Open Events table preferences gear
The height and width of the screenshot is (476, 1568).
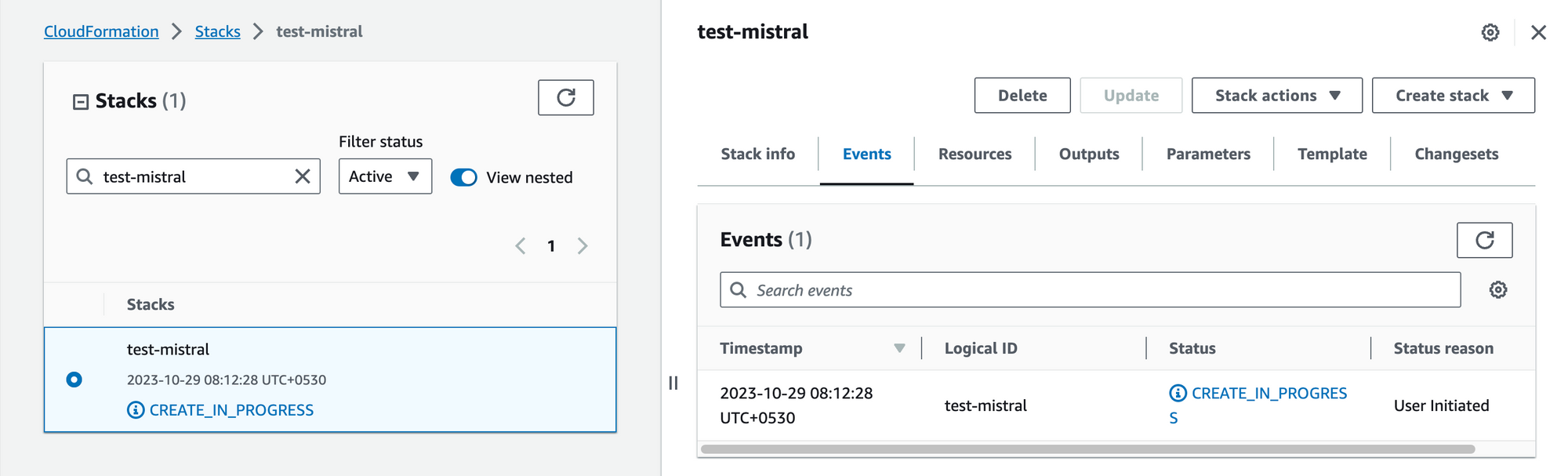(1498, 290)
